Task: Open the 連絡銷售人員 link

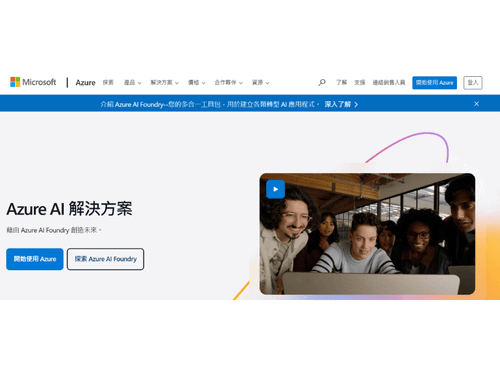Action: tap(389, 82)
